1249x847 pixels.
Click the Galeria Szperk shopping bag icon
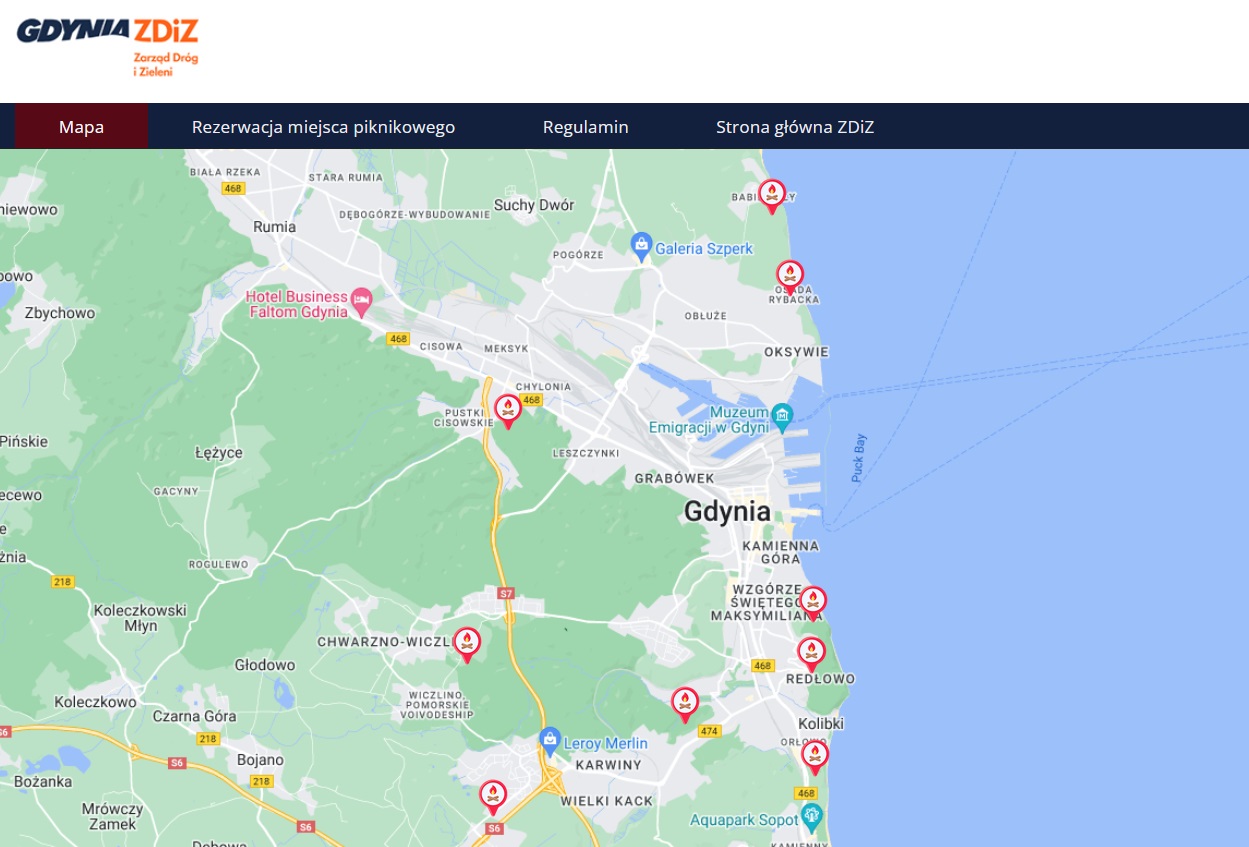[x=641, y=244]
